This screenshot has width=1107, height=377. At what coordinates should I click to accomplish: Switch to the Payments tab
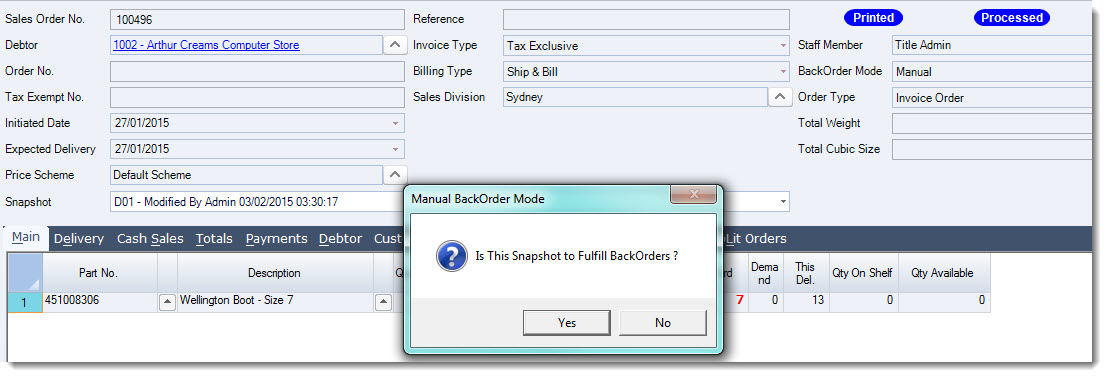(x=276, y=239)
